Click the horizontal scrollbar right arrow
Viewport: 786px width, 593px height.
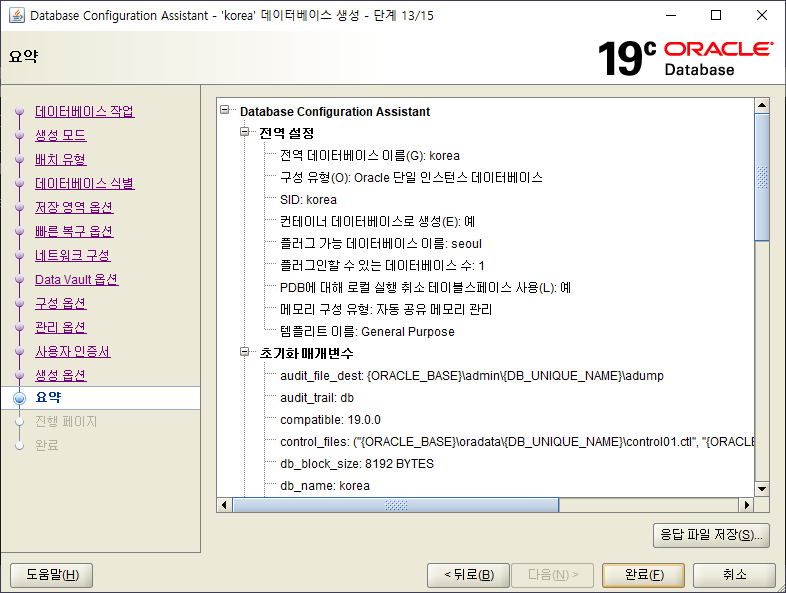(747, 505)
